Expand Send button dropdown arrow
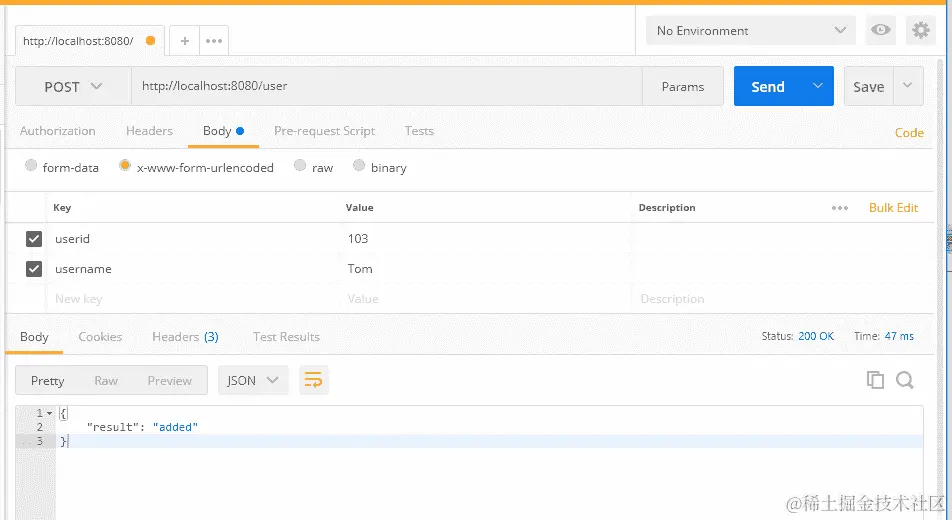Screen dimensions: 952x520 tap(818, 86)
